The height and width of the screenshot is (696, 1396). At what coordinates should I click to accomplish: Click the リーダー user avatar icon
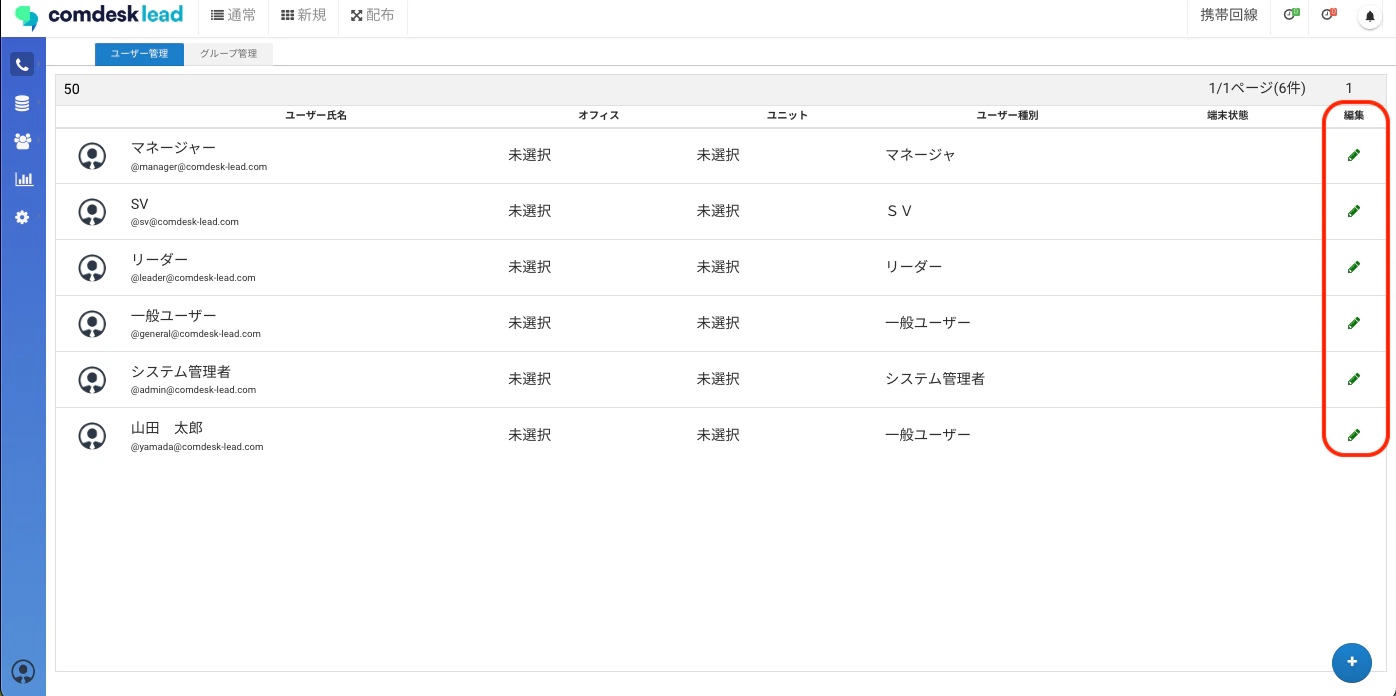[92, 268]
